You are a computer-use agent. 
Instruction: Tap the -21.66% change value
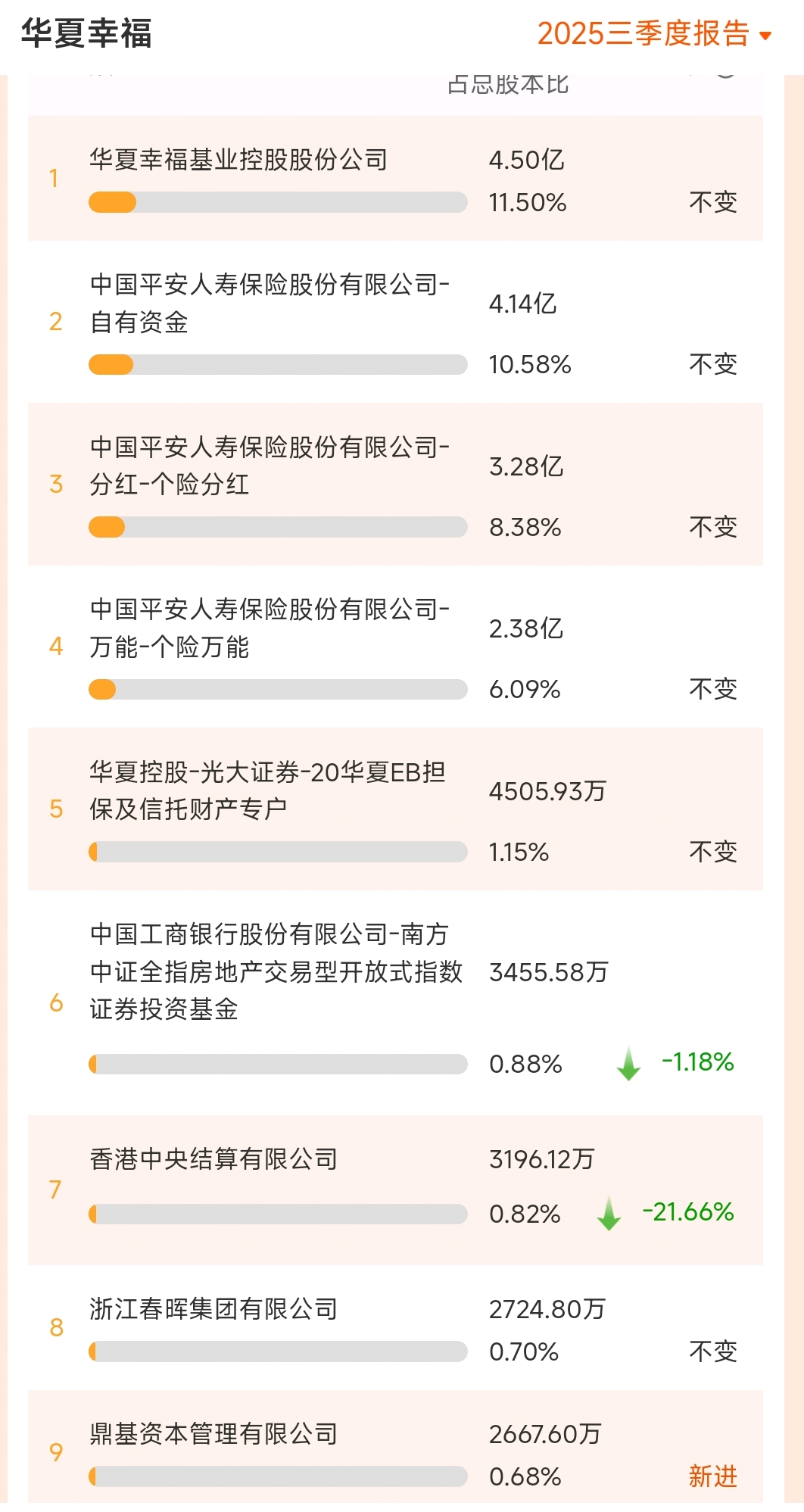(x=687, y=1212)
